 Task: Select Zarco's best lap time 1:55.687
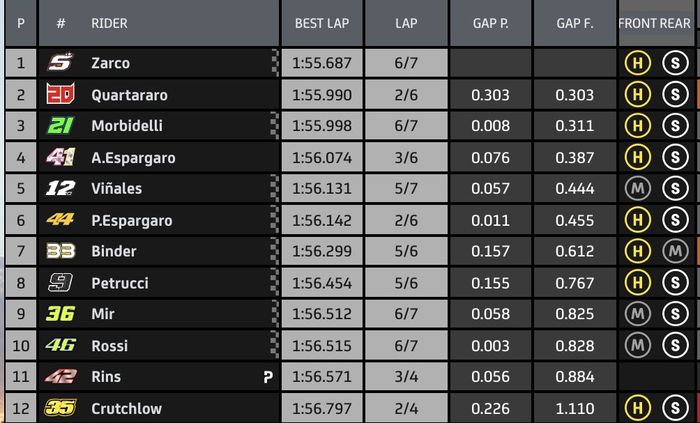click(x=322, y=63)
